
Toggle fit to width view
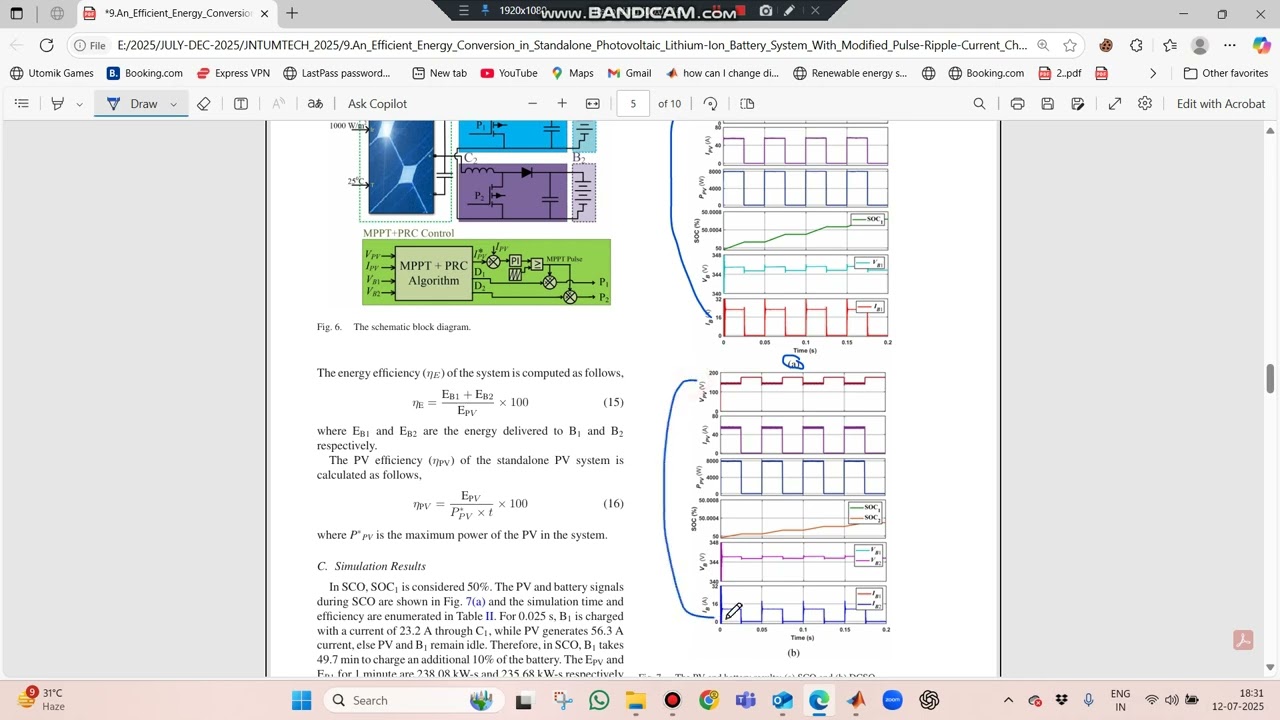(x=593, y=104)
